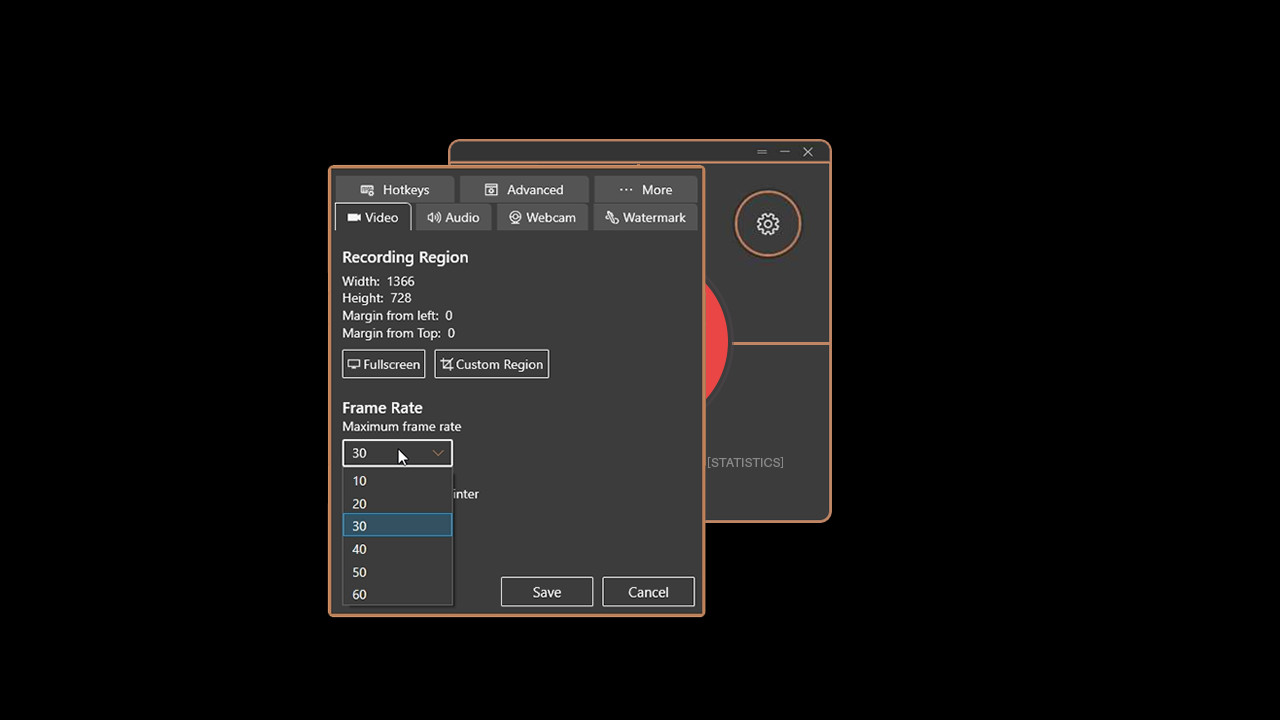Select 20 fps option
1280x720 pixels.
[398, 504]
